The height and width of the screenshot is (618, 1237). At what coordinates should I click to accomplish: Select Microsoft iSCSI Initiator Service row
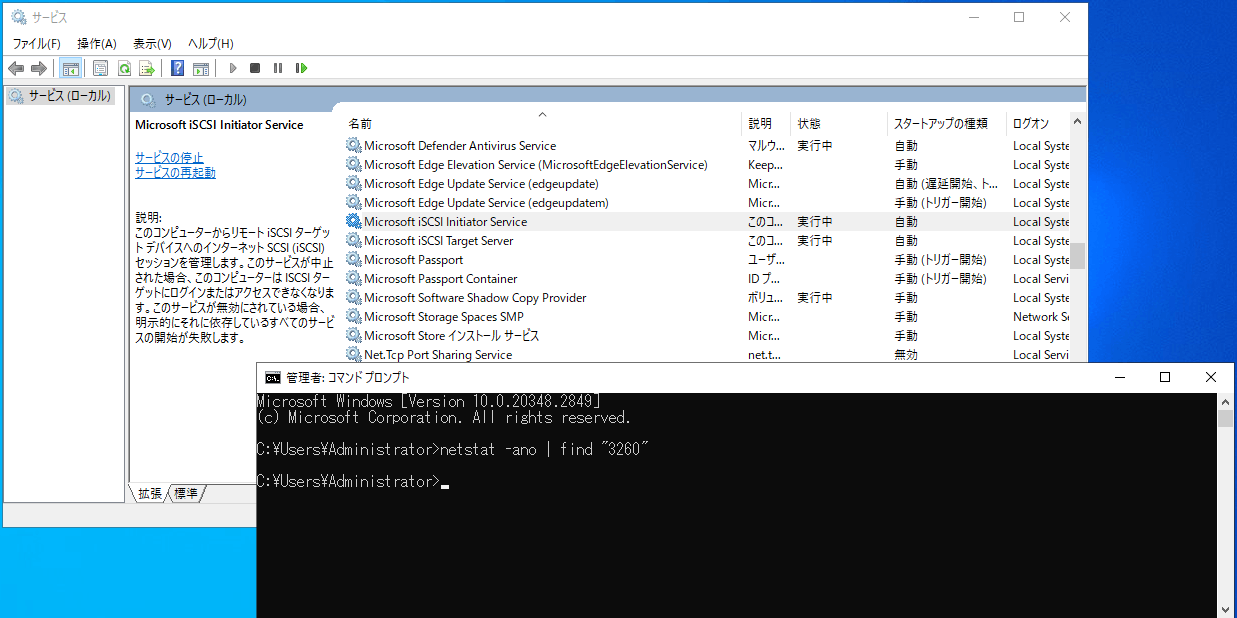707,221
